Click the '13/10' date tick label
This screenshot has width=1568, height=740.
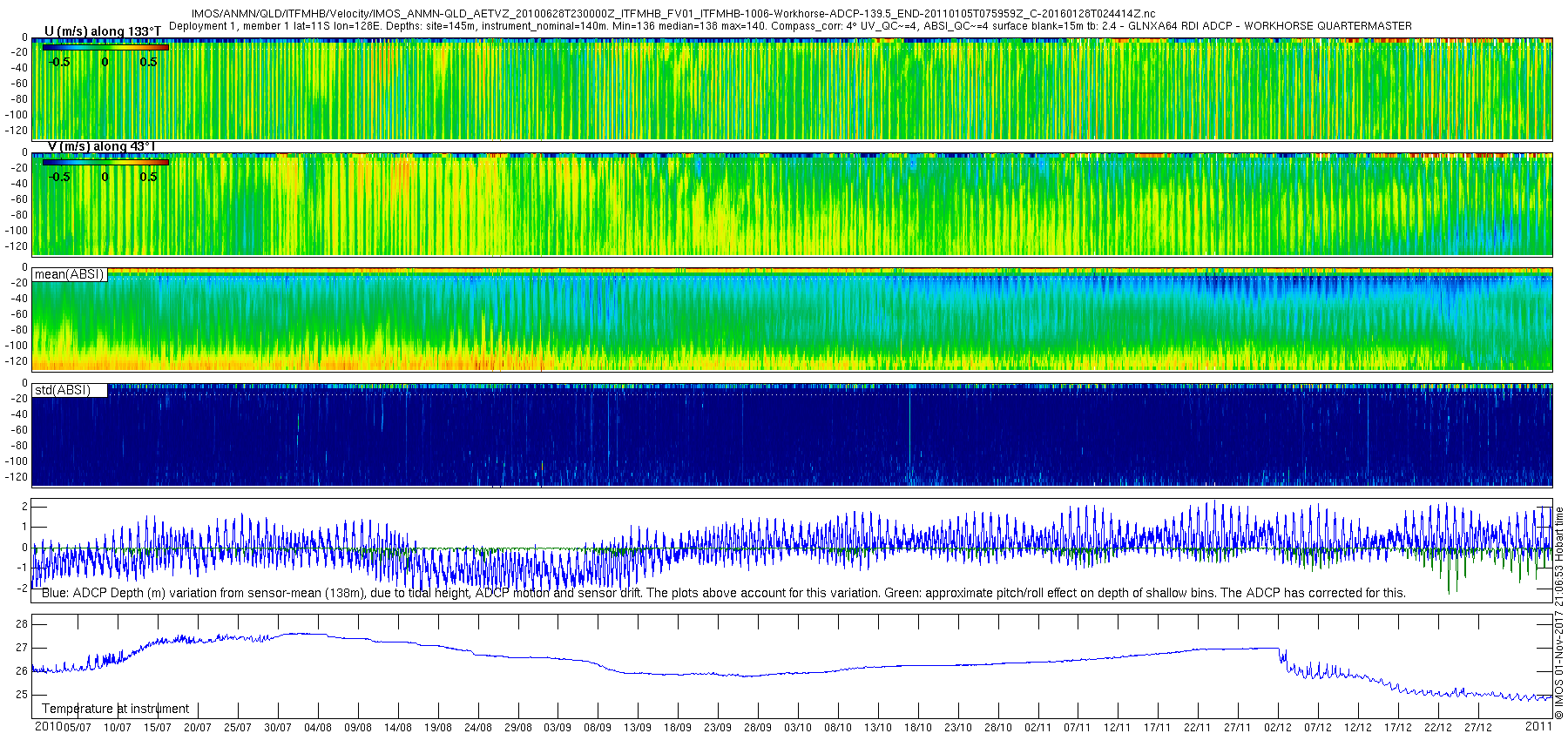coord(878,728)
